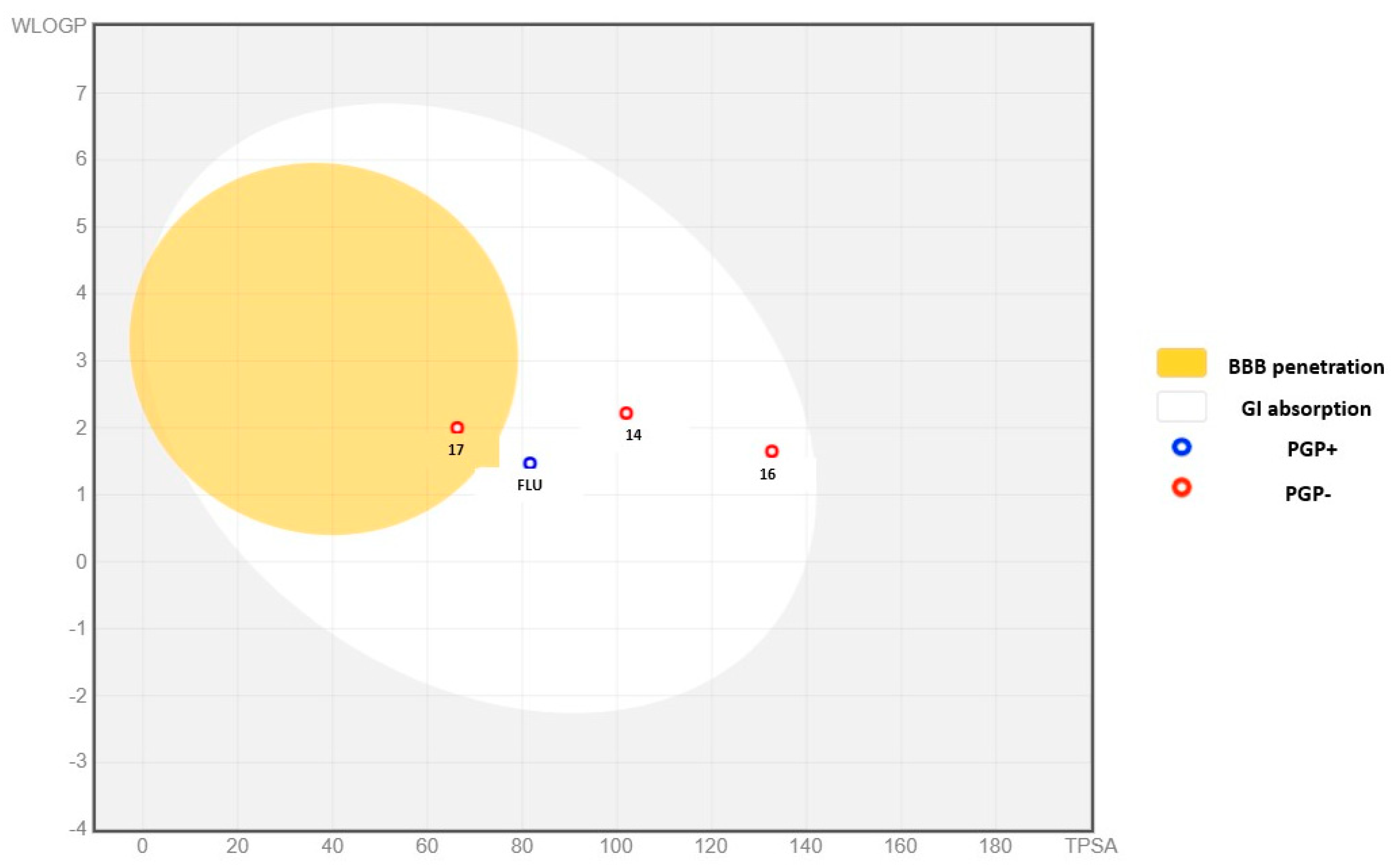The image size is (1399, 868).
Task: Click the red marker for compound 17
Action: point(457,427)
